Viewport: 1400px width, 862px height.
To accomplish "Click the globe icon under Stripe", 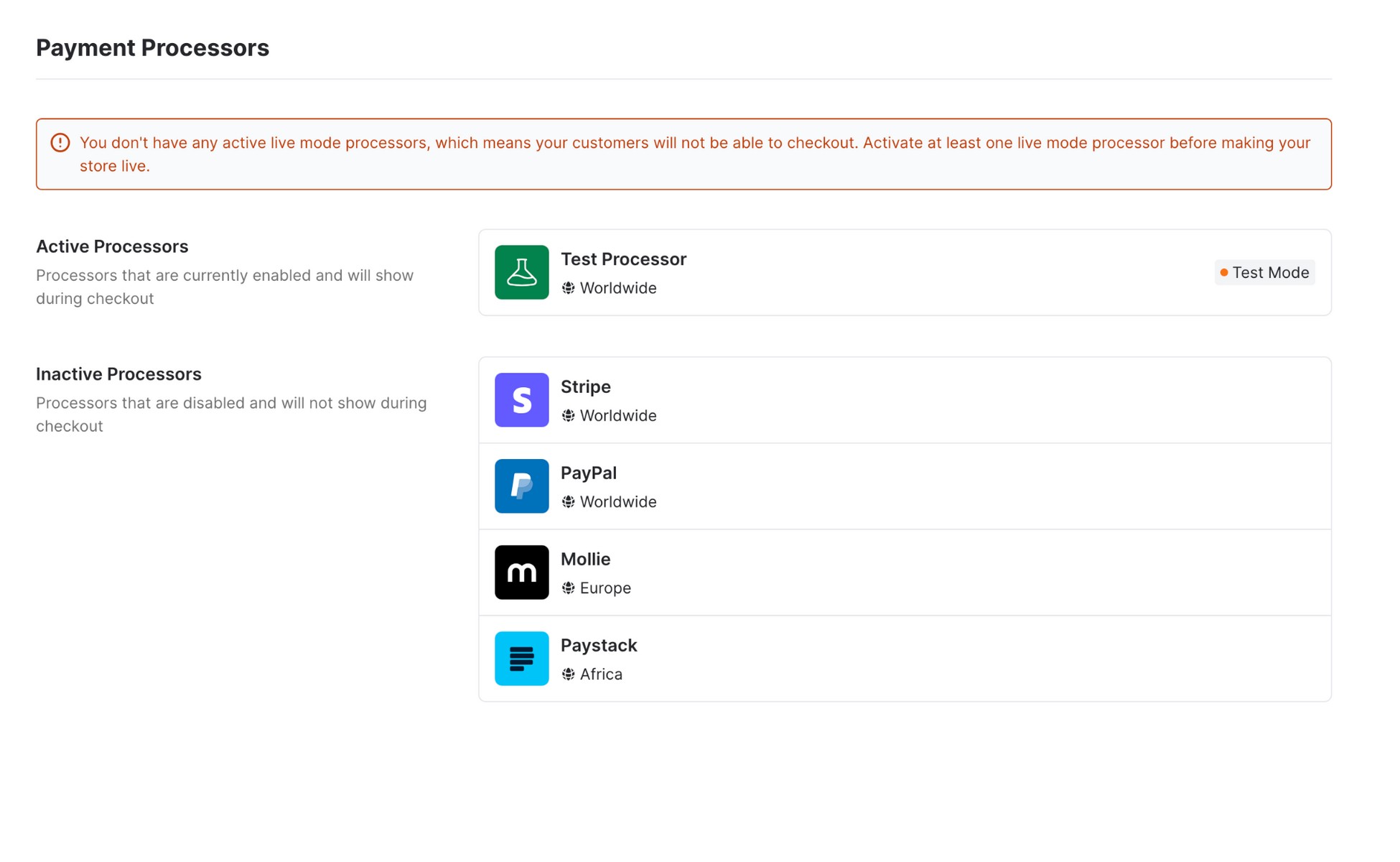I will point(568,416).
